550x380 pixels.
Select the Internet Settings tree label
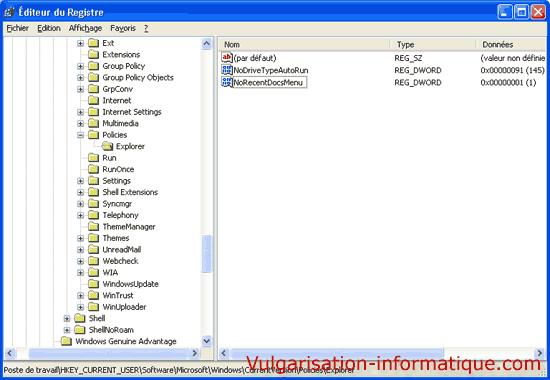132,112
